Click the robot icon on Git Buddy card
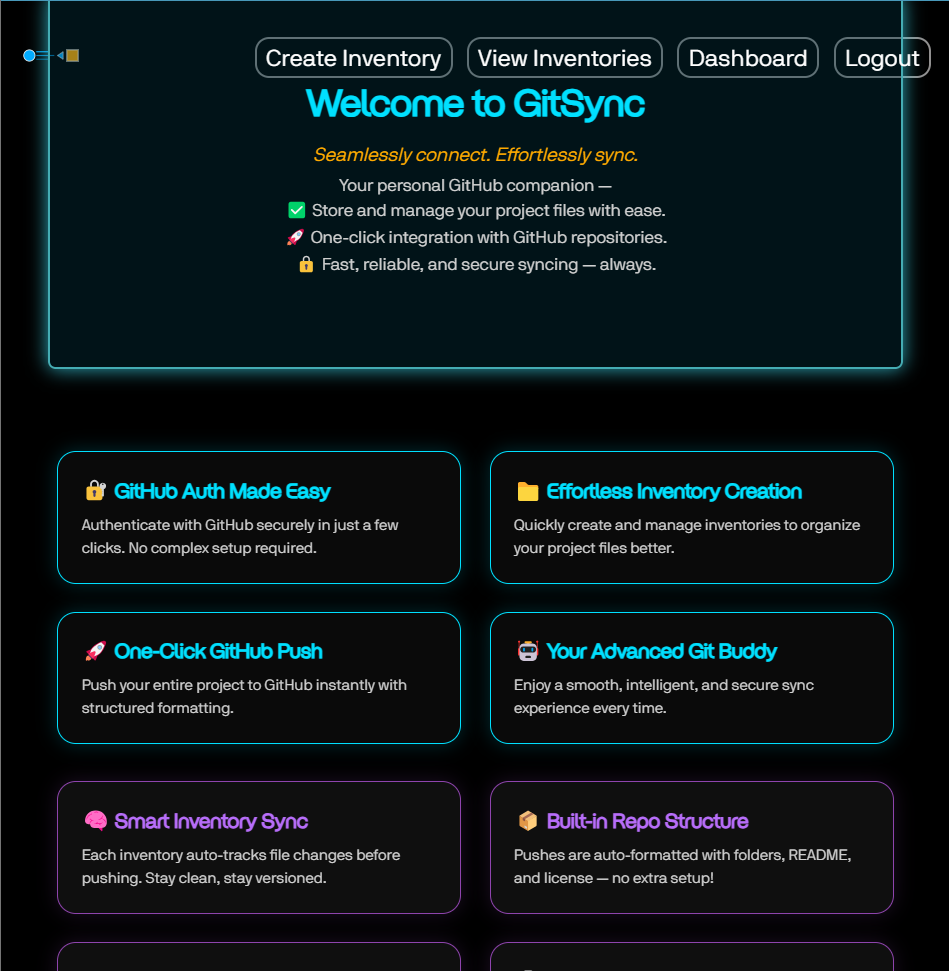 [x=528, y=651]
